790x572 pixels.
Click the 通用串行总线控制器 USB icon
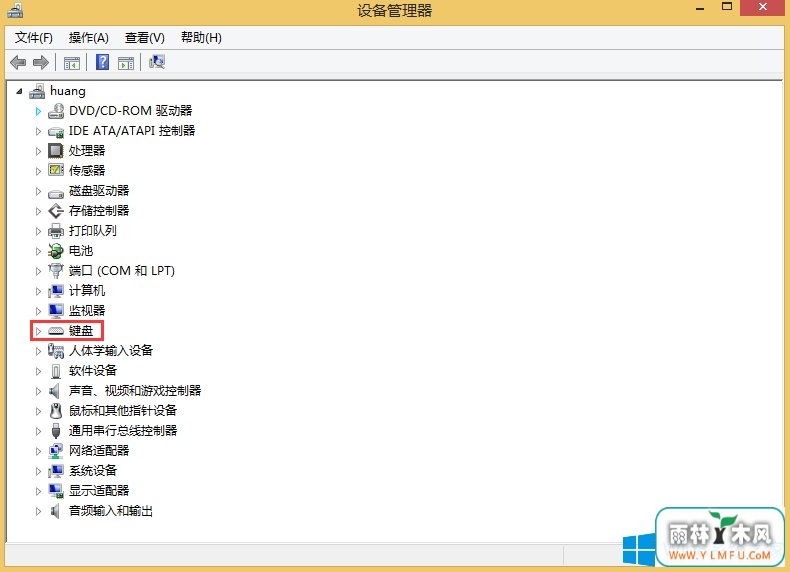coord(56,431)
